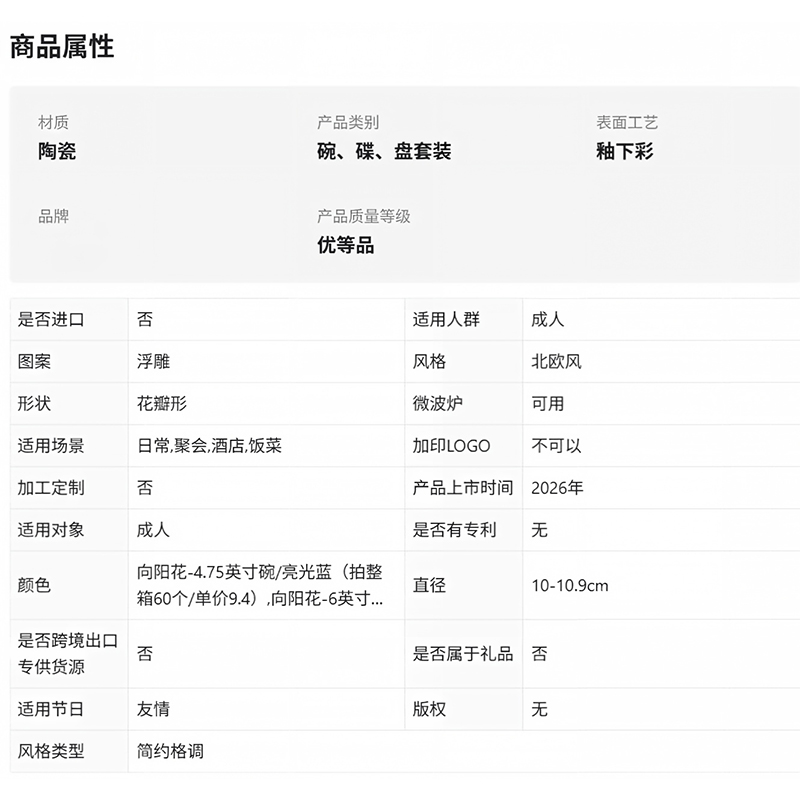Click the style type value '简约格调'
Image resolution: width=800 pixels, height=800 pixels.
coord(170,751)
